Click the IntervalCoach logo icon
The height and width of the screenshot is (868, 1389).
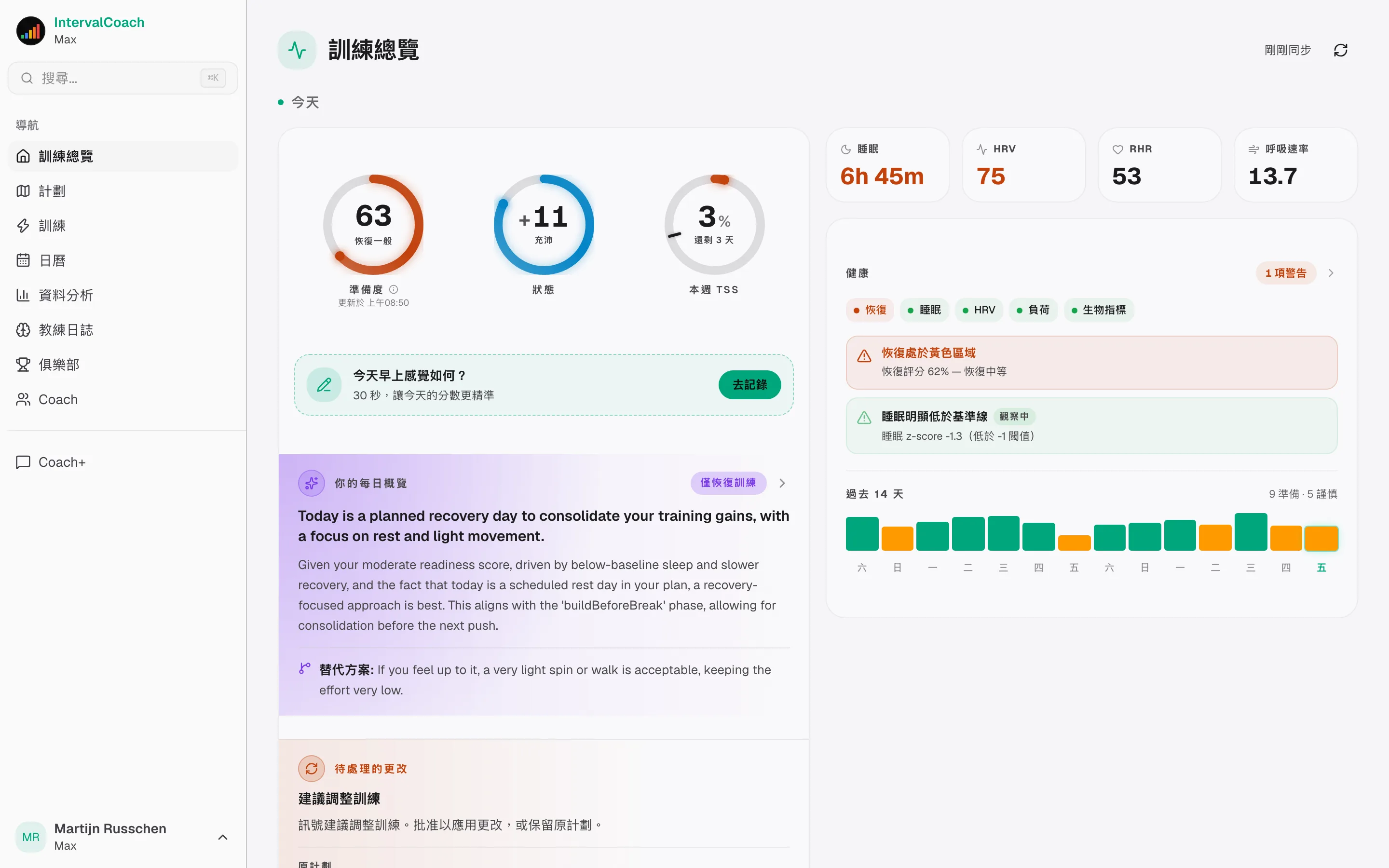tap(30, 30)
